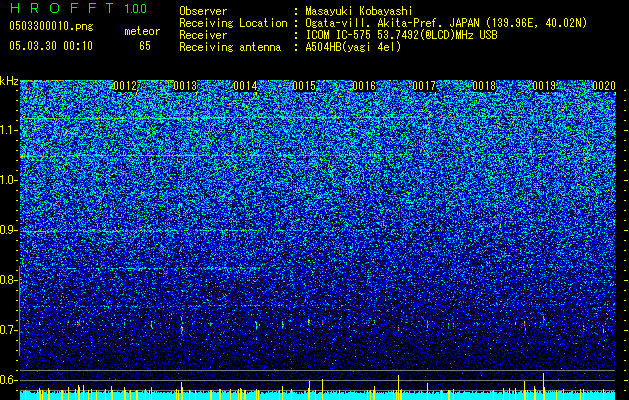Viewport: 629px width, 400px height.
Task: Select the file name 0503300010.png
Action: point(51,26)
